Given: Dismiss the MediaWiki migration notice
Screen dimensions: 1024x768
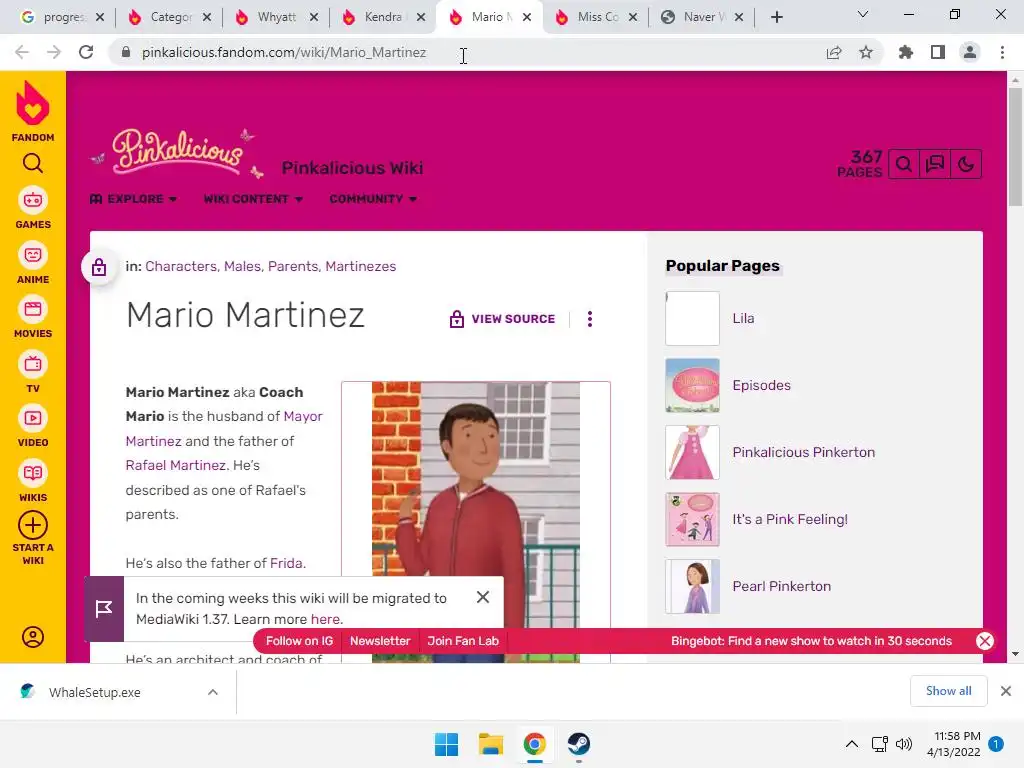Looking at the screenshot, I should coord(483,597).
